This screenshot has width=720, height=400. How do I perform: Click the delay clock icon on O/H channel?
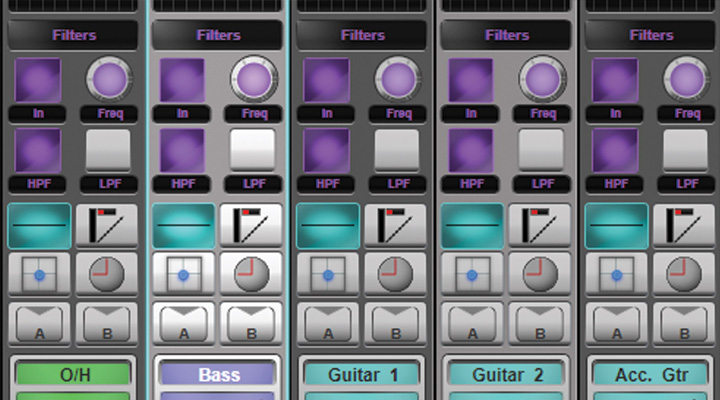point(107,274)
